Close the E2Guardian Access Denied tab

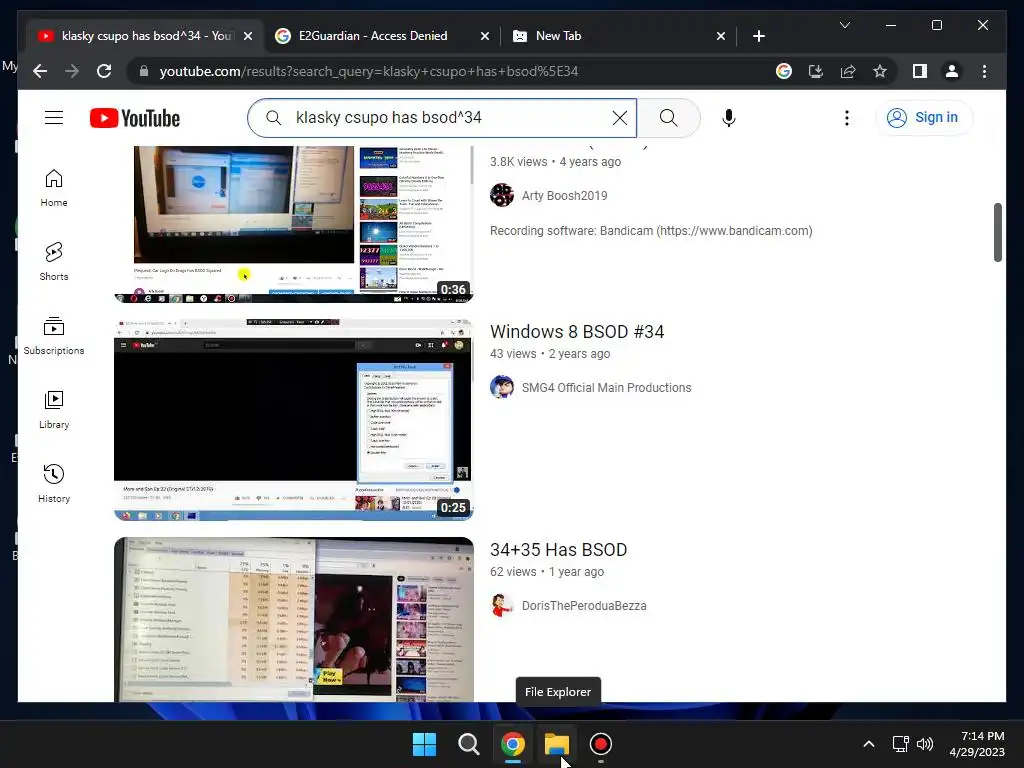(x=485, y=36)
